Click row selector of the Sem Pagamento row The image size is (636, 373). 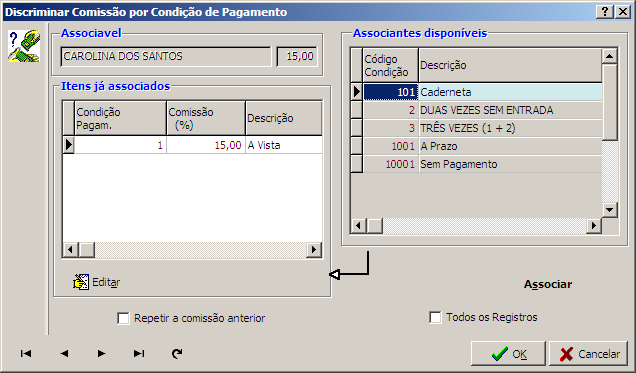pyautogui.click(x=357, y=164)
